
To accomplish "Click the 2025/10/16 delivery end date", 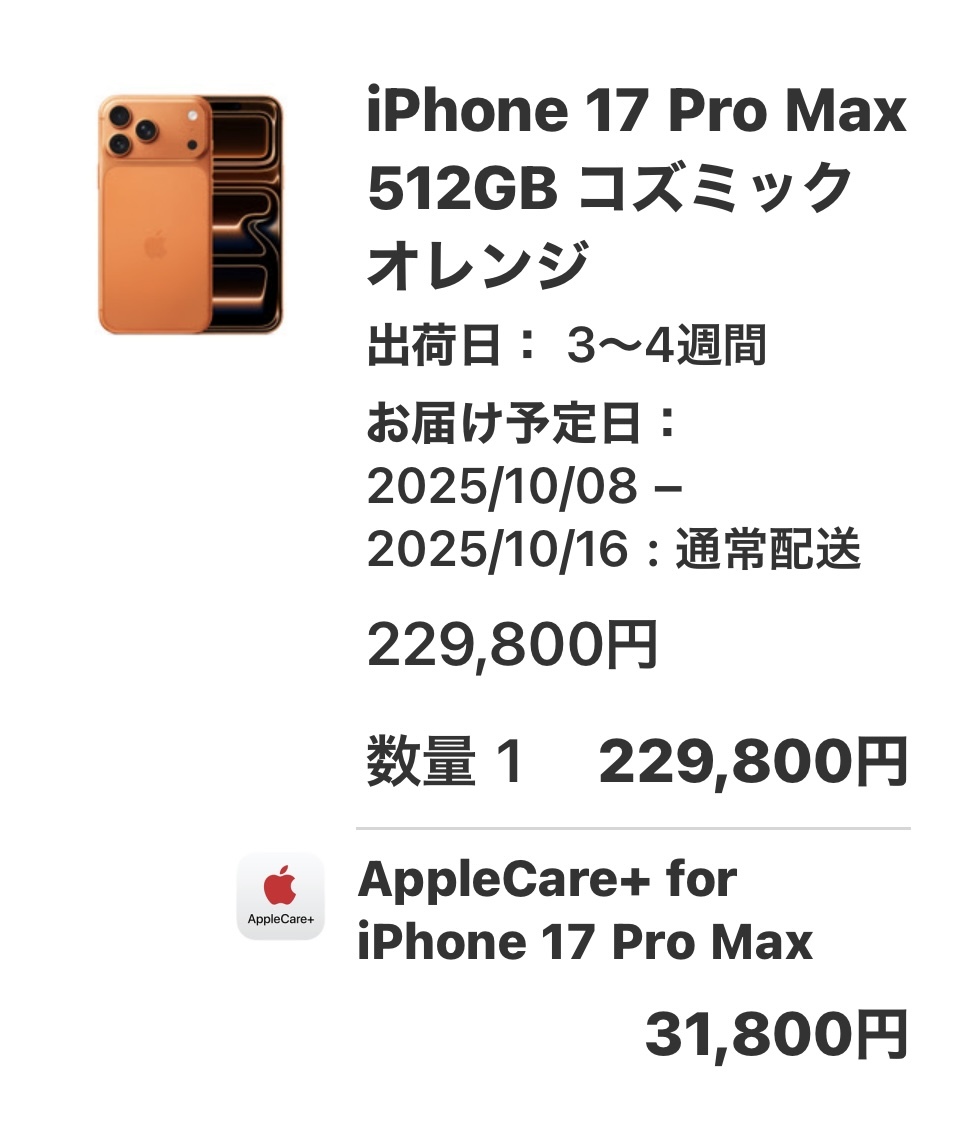I will (x=497, y=549).
